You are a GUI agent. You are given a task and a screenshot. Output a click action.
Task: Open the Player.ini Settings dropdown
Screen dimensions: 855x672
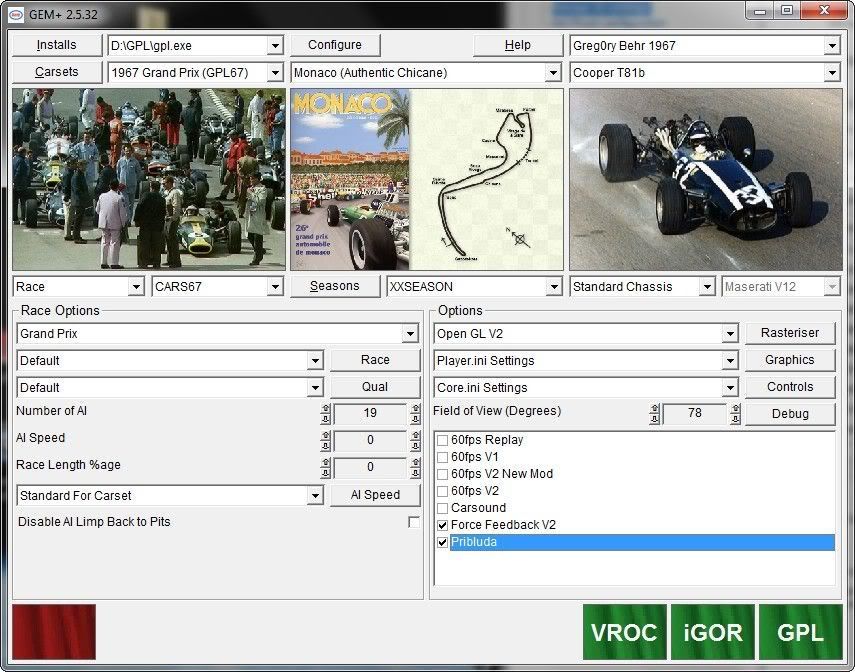pos(730,361)
